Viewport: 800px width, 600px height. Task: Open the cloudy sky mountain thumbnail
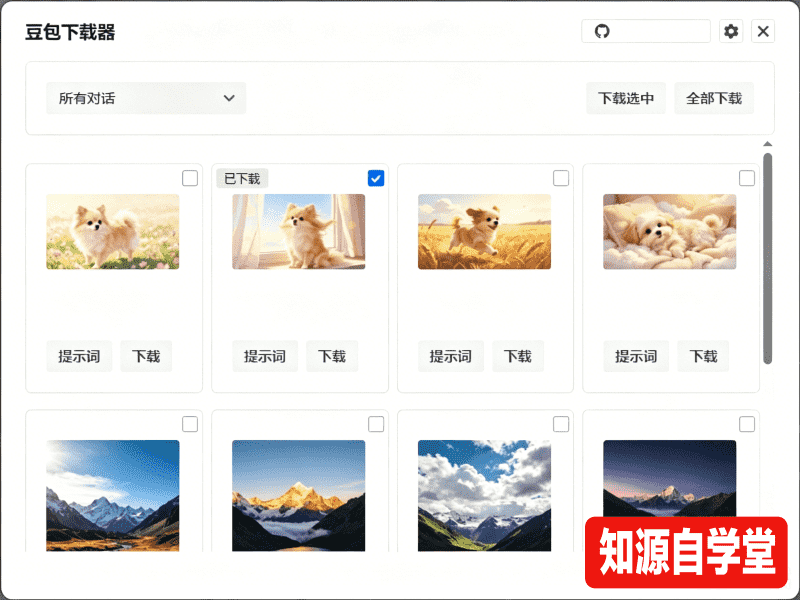point(484,495)
